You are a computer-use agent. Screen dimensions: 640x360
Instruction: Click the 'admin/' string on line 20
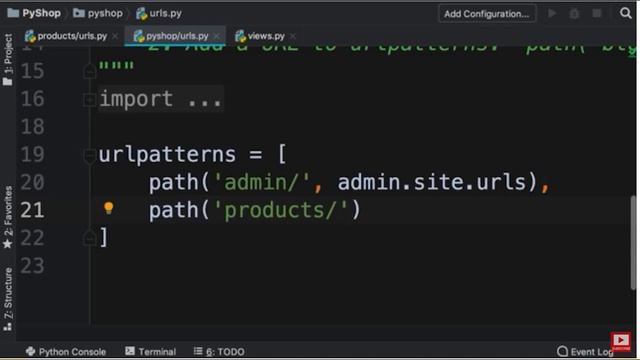pyautogui.click(x=262, y=182)
